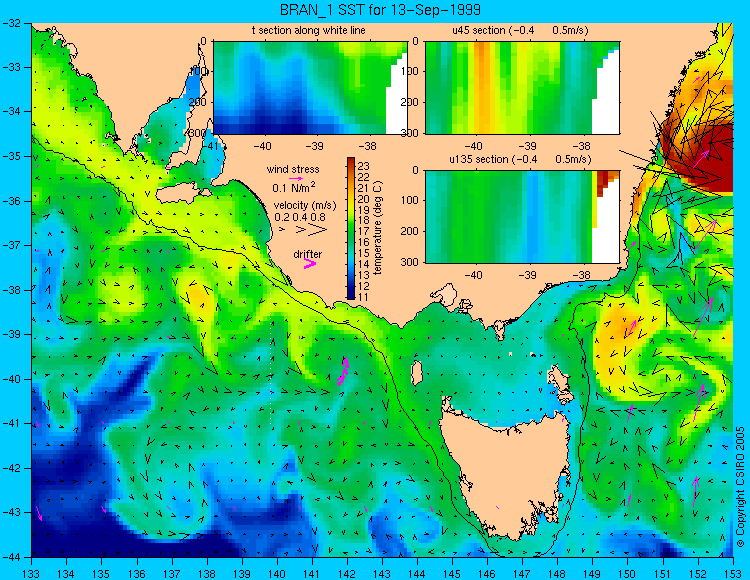This screenshot has height=580, width=750.
Task: Click colorbar value 17
Action: click(364, 232)
